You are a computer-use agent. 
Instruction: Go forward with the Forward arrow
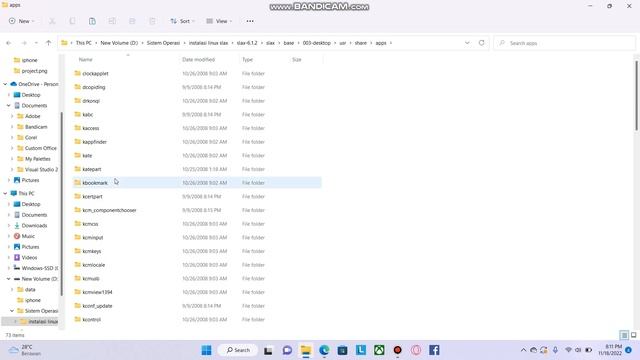click(x=24, y=43)
